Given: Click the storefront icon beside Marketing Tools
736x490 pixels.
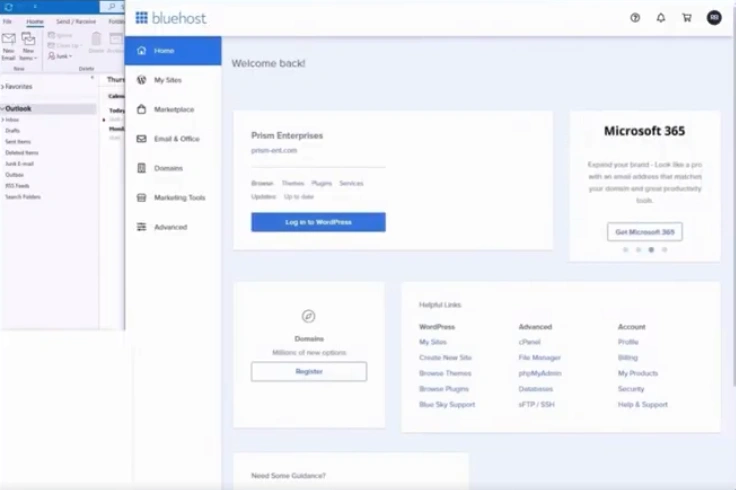Looking at the screenshot, I should [141, 198].
